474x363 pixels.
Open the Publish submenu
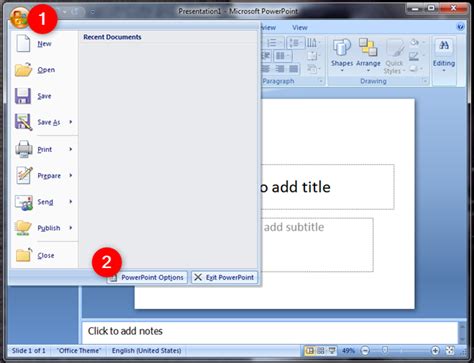tap(43, 228)
